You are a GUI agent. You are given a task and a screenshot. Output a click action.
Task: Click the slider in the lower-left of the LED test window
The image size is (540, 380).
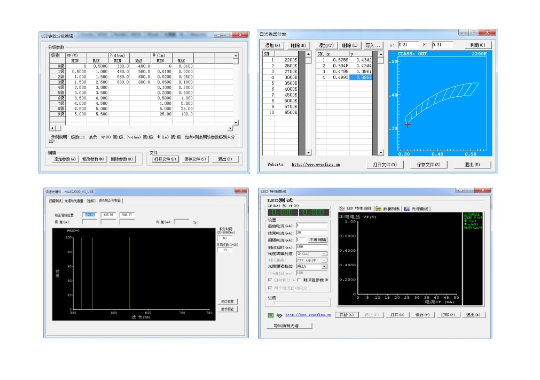298,302
